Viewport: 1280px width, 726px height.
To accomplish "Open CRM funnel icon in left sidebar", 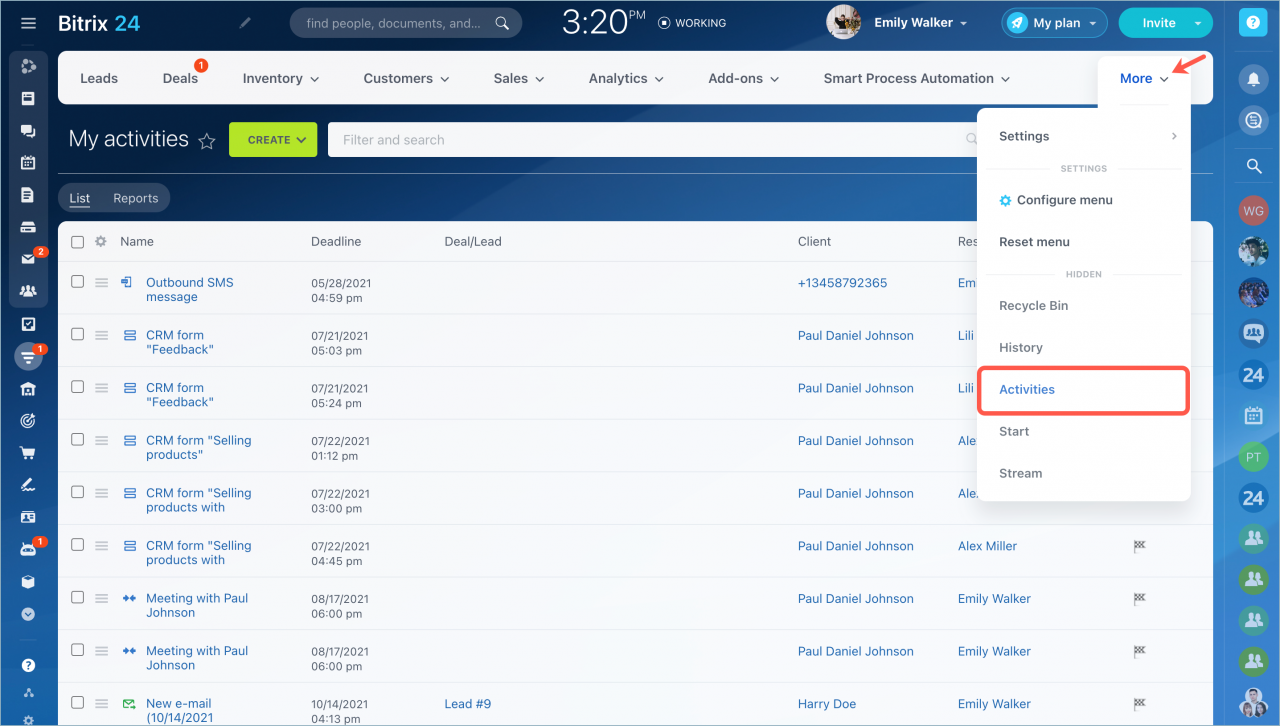I will tap(28, 356).
